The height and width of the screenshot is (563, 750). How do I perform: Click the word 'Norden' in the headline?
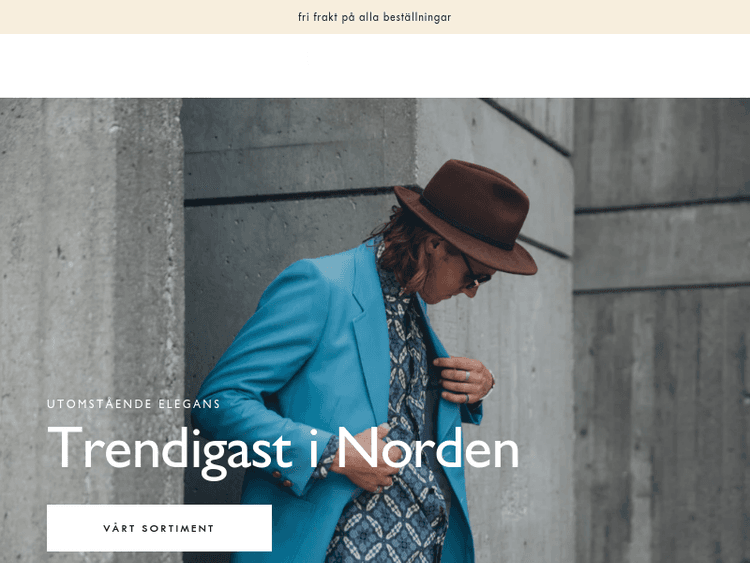(x=429, y=448)
